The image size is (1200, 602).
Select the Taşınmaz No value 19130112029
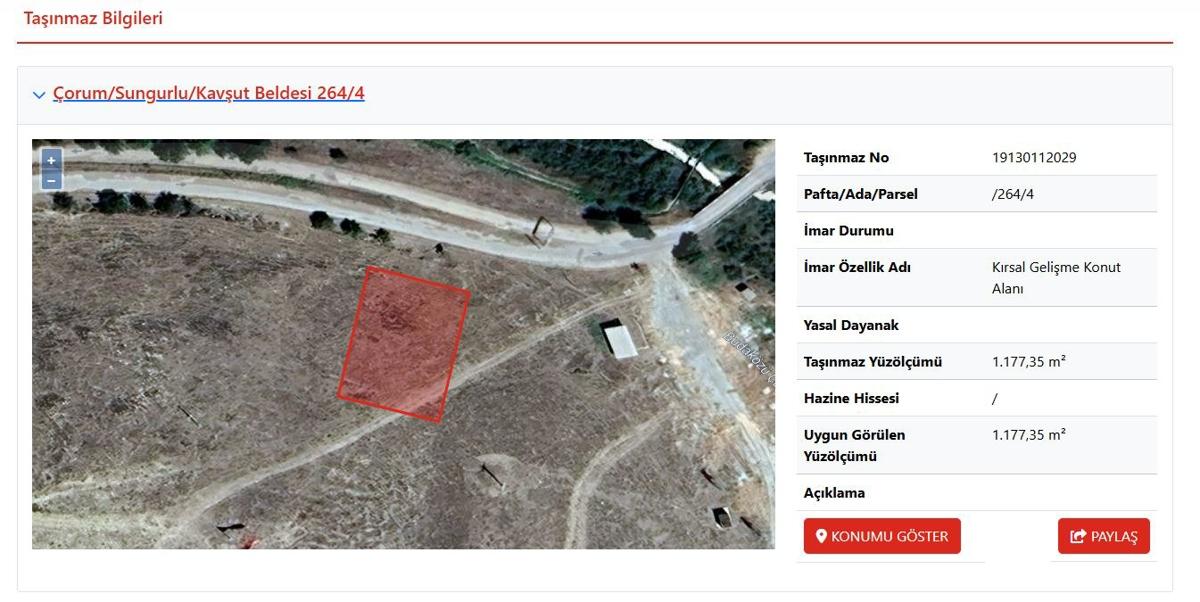point(1034,158)
